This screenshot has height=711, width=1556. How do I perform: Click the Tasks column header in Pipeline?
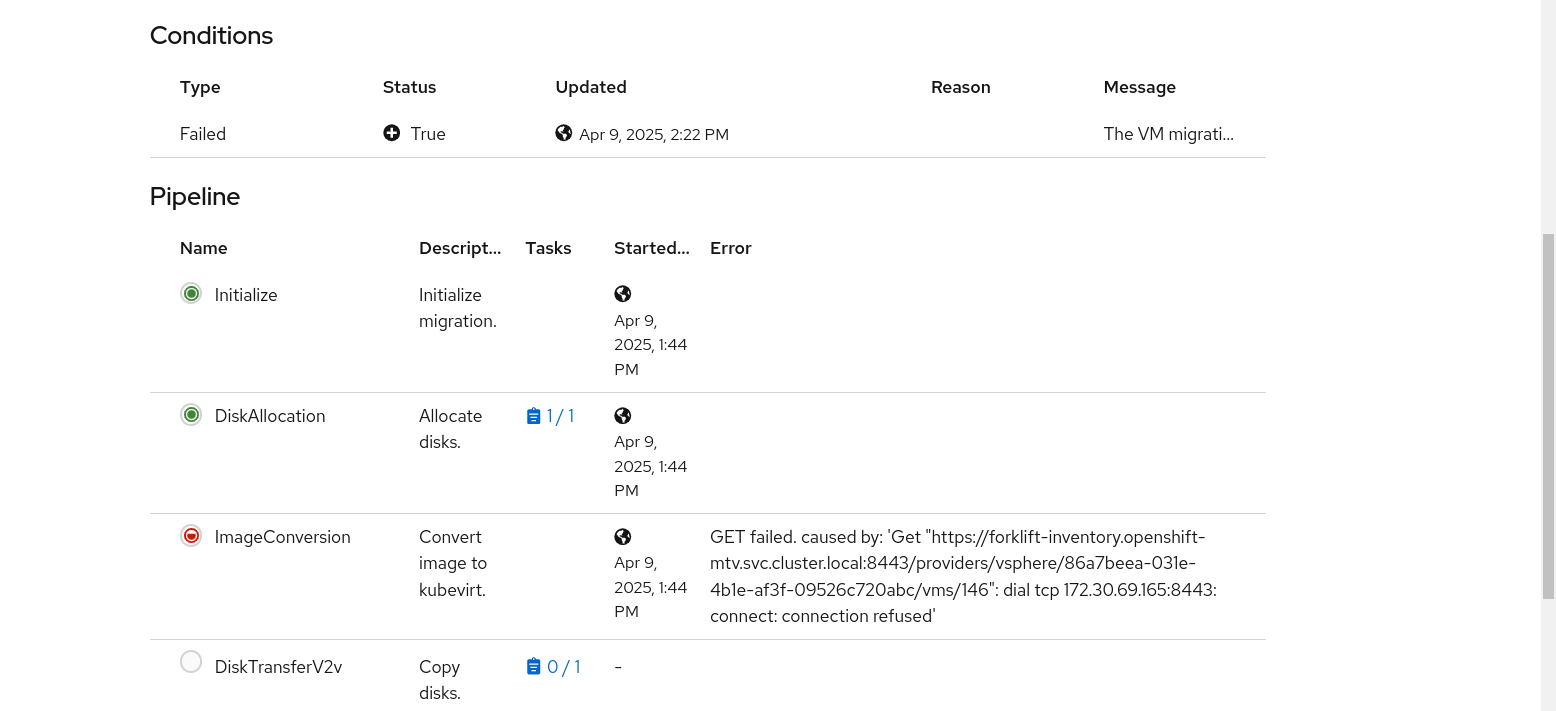(548, 248)
